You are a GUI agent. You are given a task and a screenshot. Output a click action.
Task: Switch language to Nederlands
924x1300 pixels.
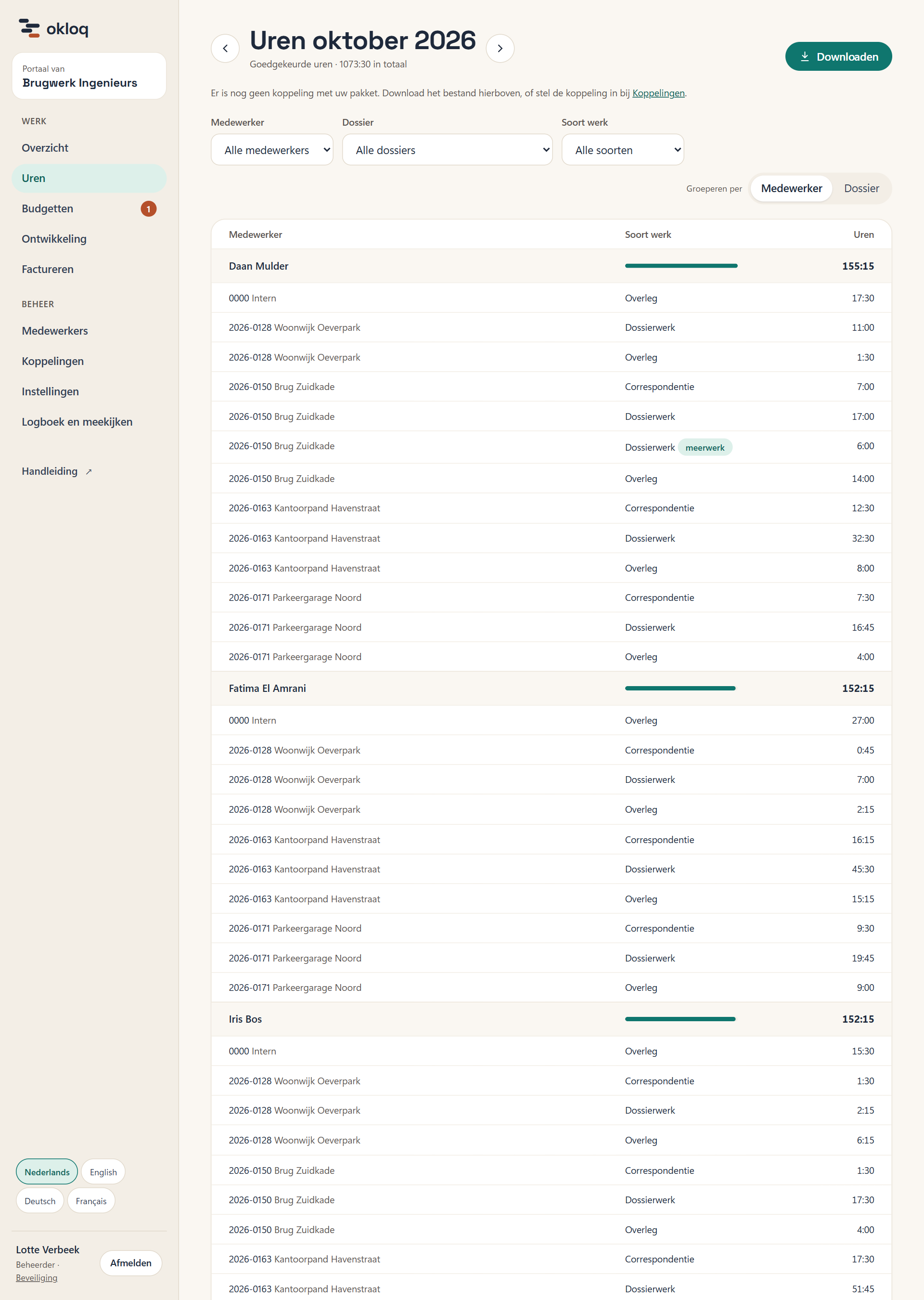47,1171
